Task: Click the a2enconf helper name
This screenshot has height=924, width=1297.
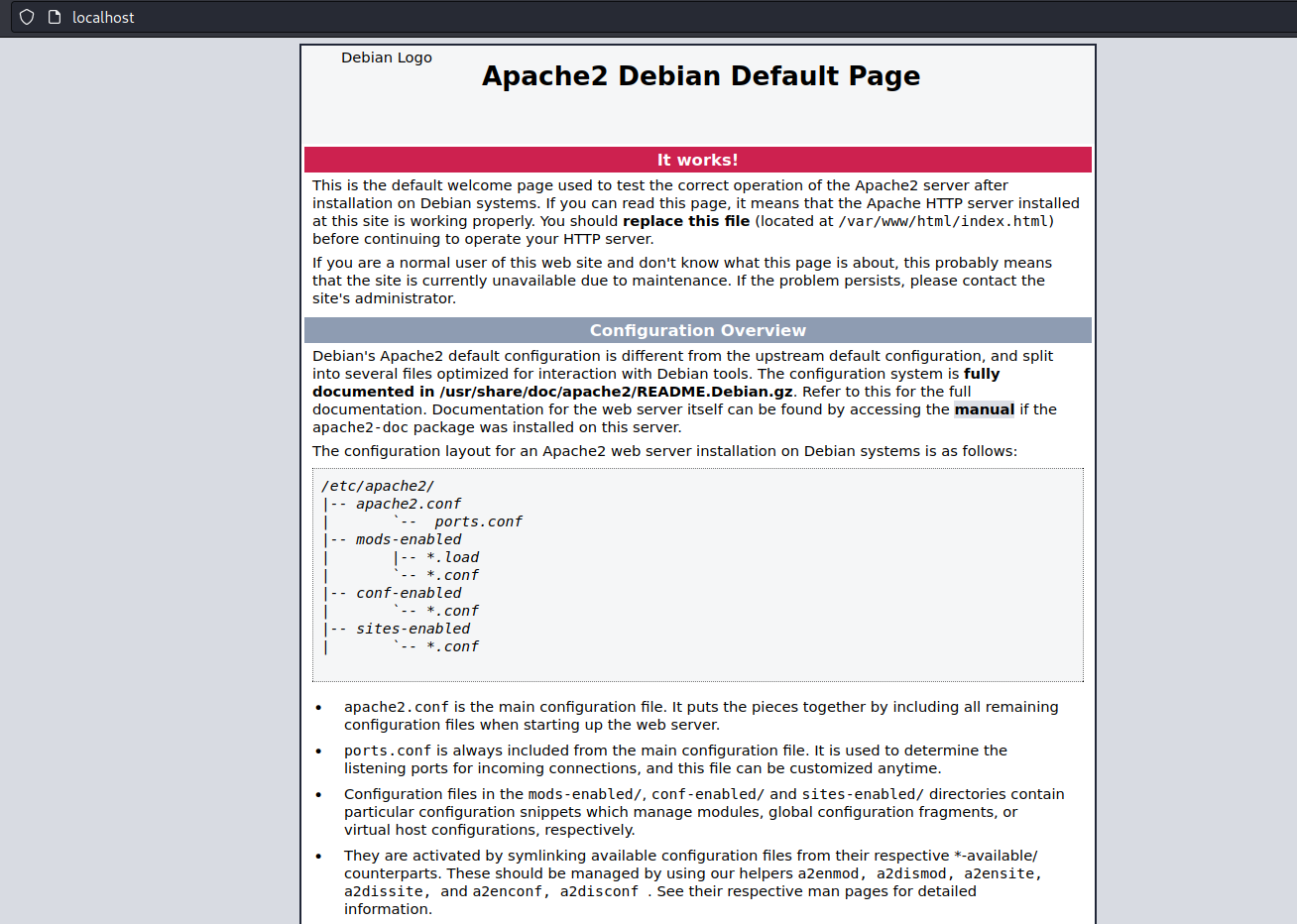Action: click(507, 891)
